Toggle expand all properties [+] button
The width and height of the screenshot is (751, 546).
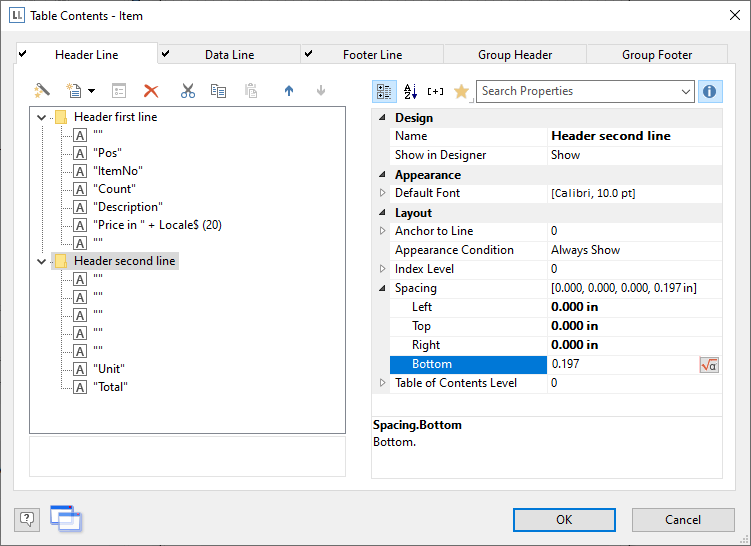(x=435, y=91)
